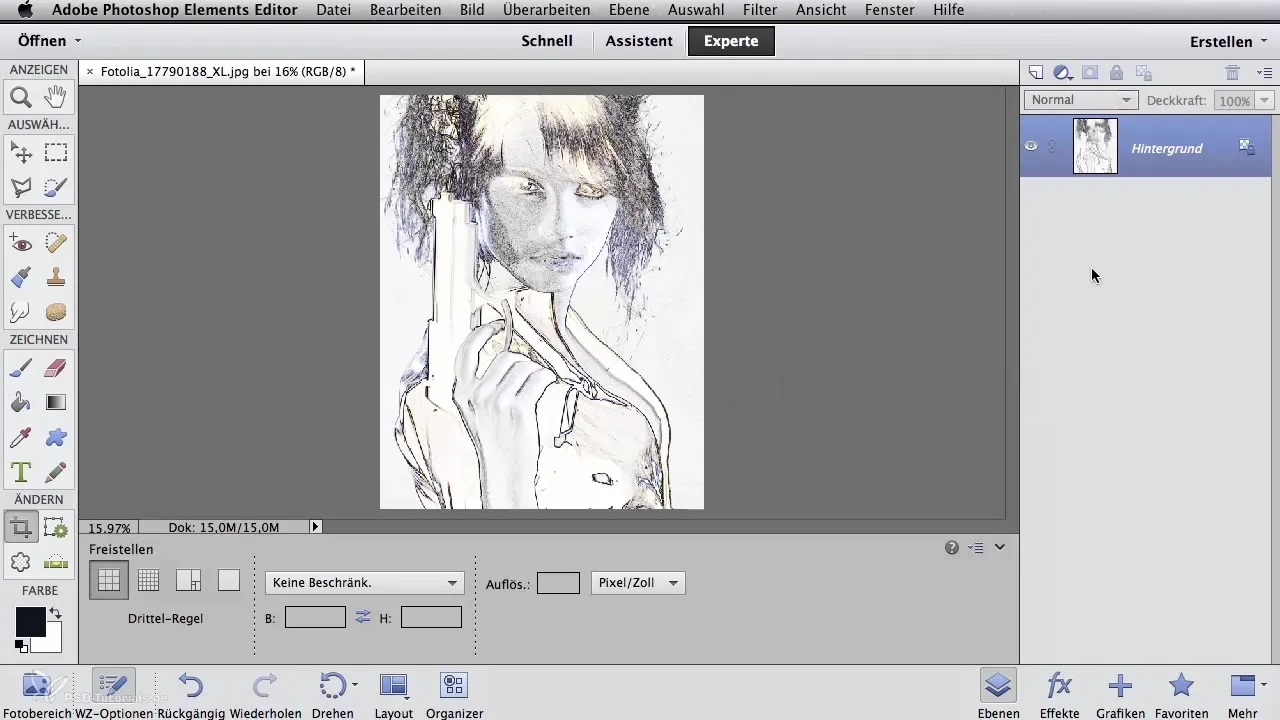Hide the Hintergrund layer via eye icon
The width and height of the screenshot is (1280, 720).
(1031, 146)
